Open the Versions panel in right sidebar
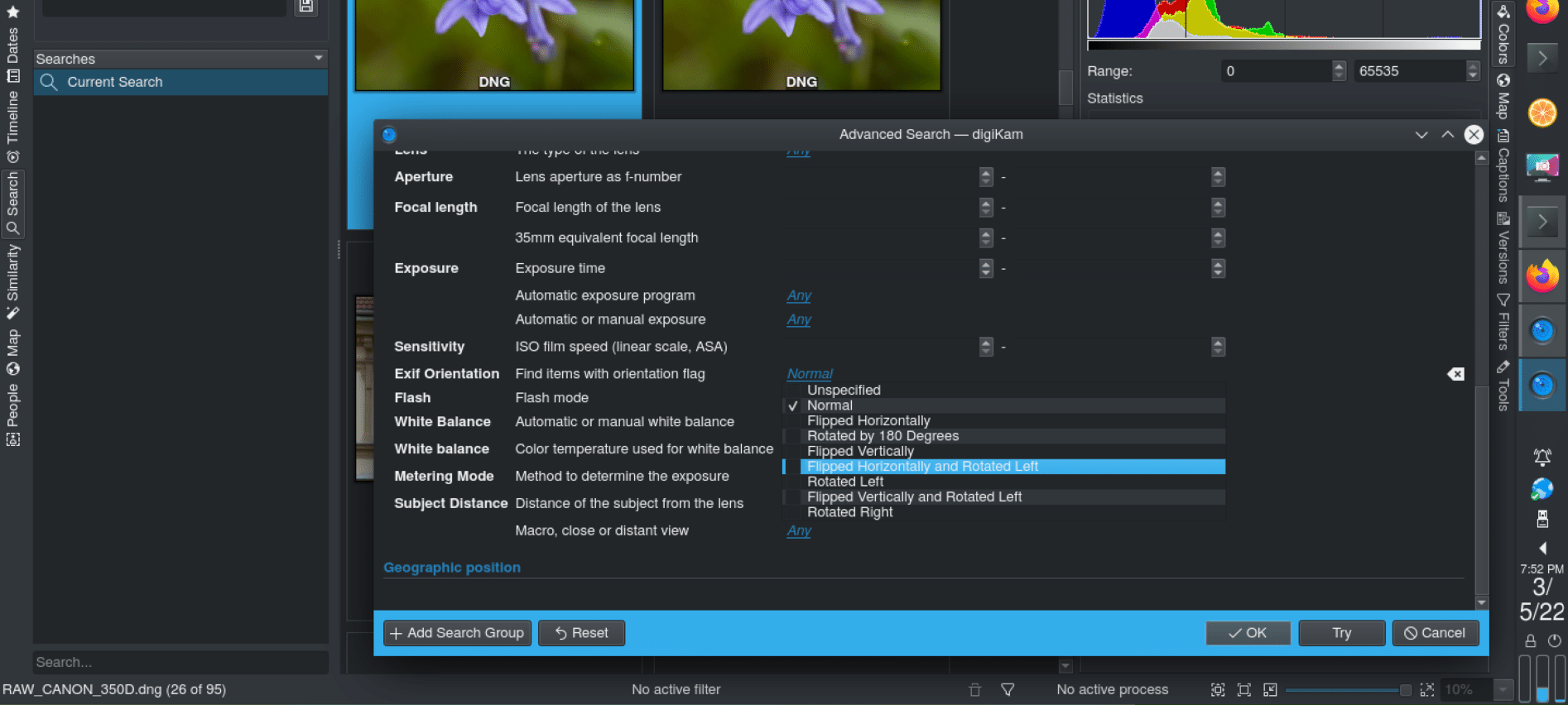Screen dimensions: 1568x705 tap(1503, 248)
